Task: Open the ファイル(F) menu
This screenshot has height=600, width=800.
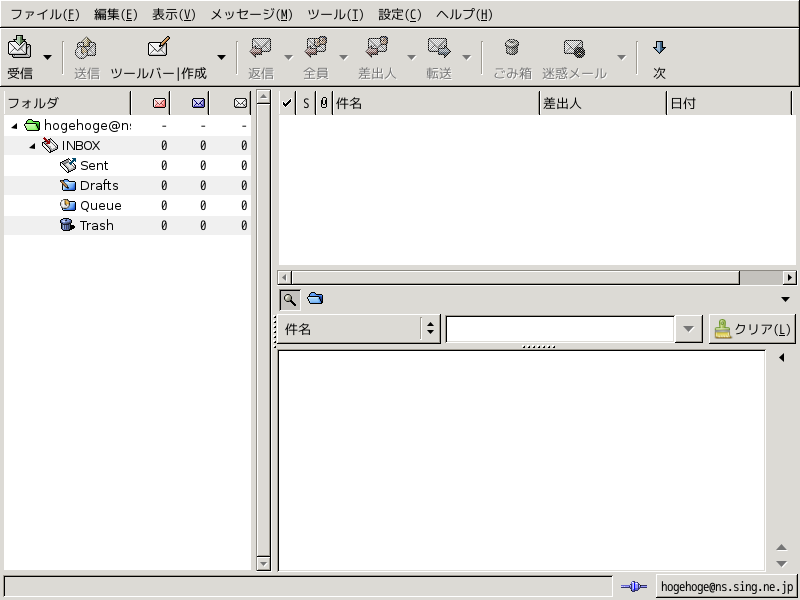Action: coord(44,14)
